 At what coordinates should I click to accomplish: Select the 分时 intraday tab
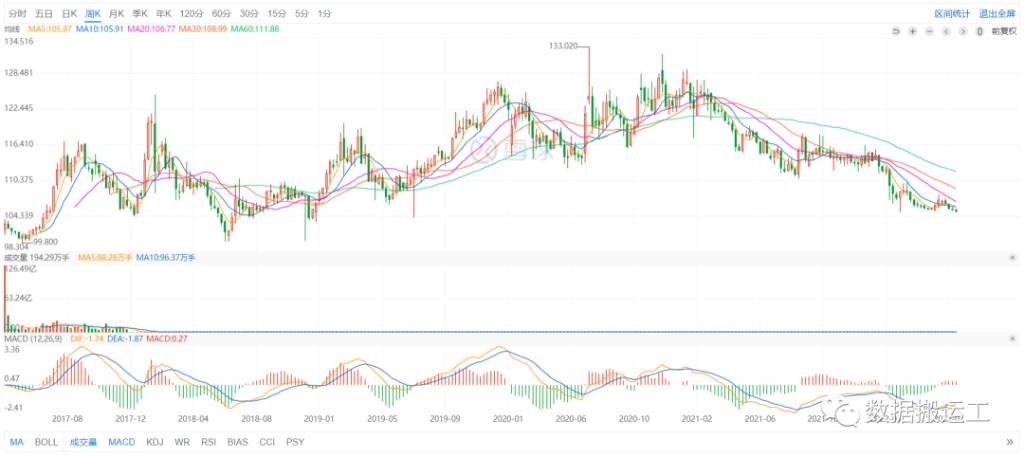pos(17,13)
